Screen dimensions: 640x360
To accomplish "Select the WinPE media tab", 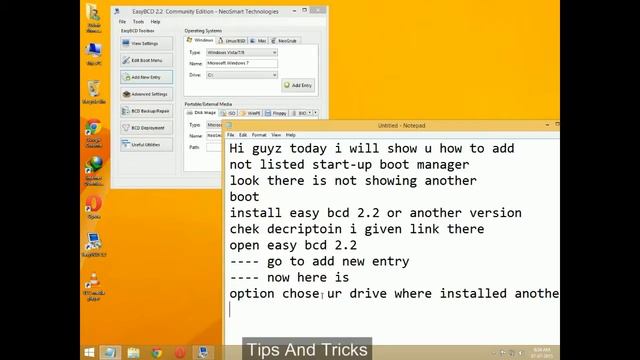I will tap(250, 113).
